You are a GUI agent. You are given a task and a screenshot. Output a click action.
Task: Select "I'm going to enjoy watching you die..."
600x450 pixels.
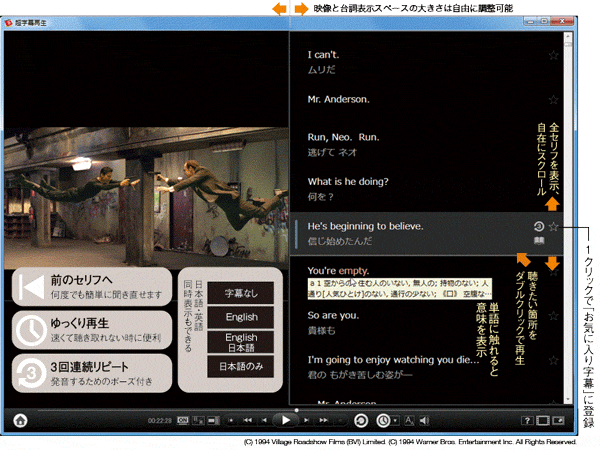[x=393, y=360]
